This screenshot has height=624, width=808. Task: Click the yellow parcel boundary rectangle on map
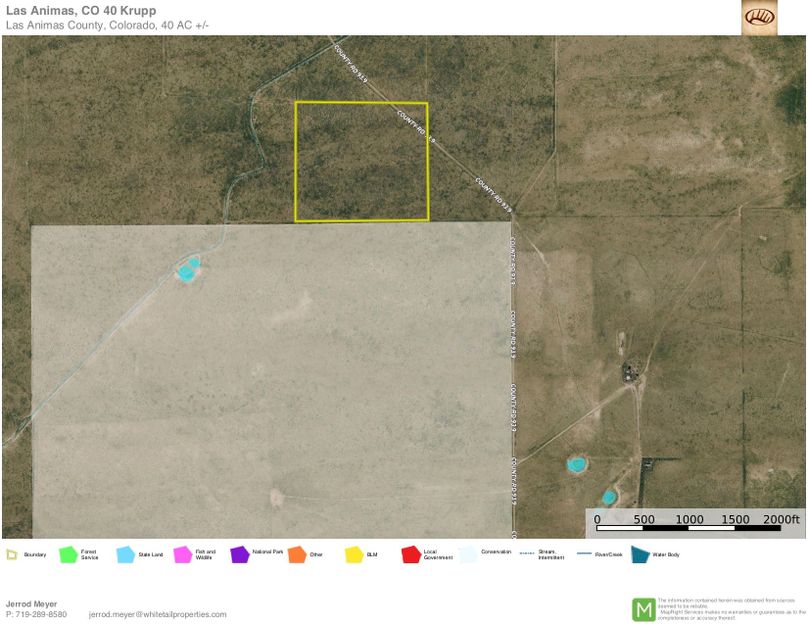pyautogui.click(x=361, y=161)
